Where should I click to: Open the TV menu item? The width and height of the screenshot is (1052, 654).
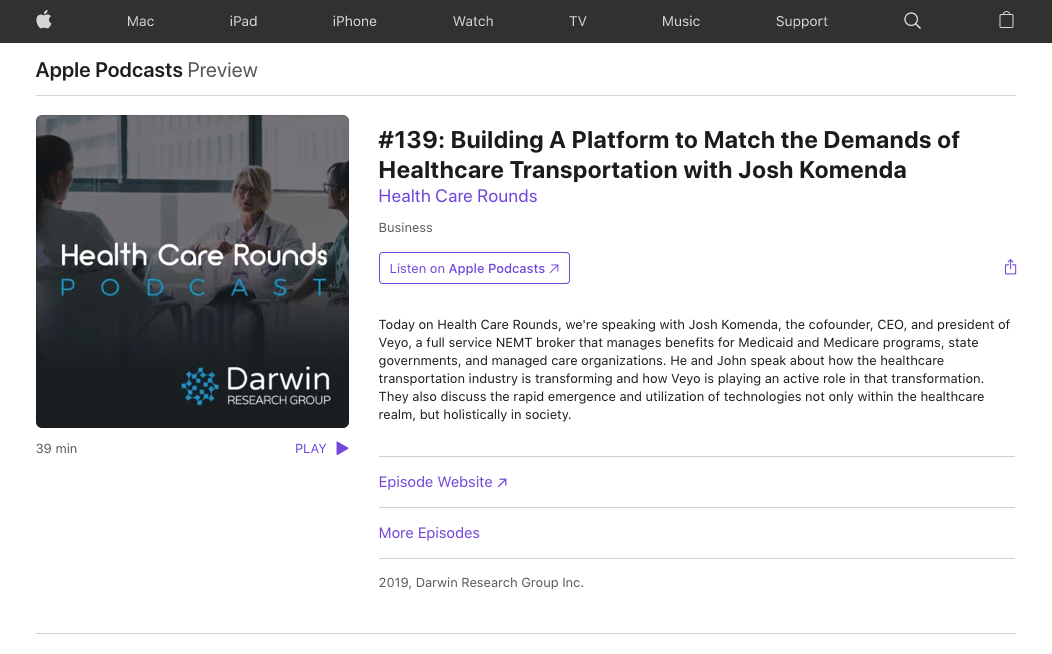578,21
